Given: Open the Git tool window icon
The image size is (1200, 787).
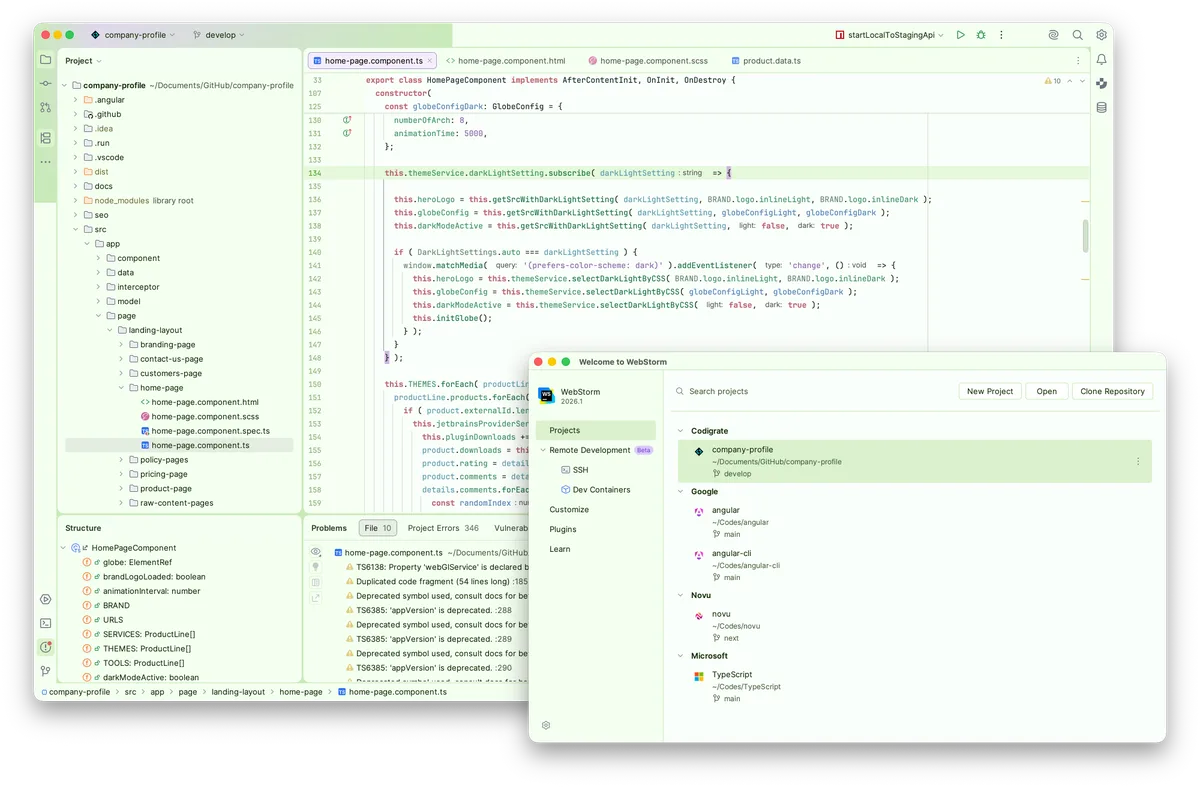Looking at the screenshot, I should [x=45, y=671].
